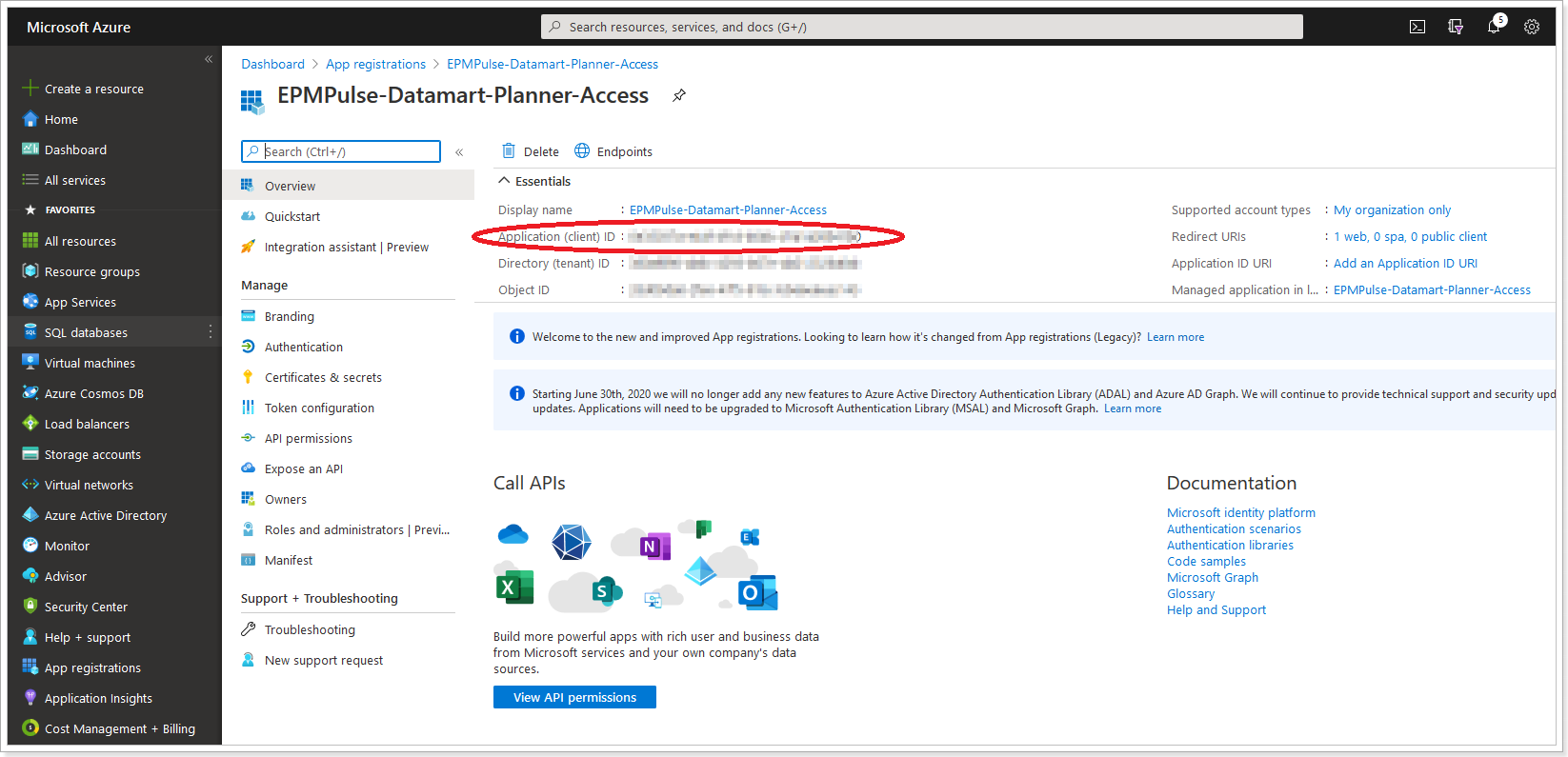Image resolution: width=1568 pixels, height=757 pixels.
Task: Click the All resources grid icon
Action: 30,241
